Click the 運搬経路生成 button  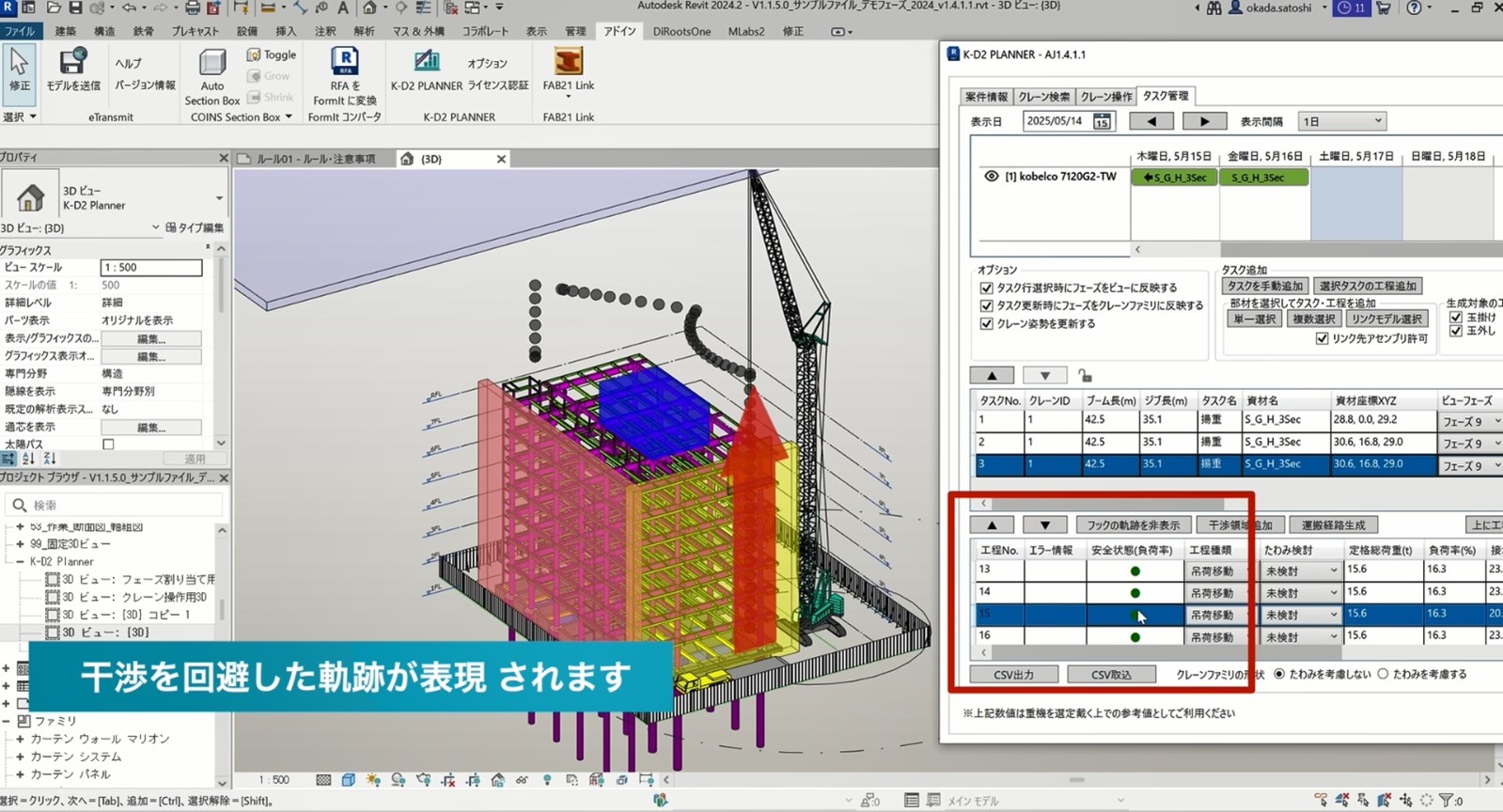1333,525
